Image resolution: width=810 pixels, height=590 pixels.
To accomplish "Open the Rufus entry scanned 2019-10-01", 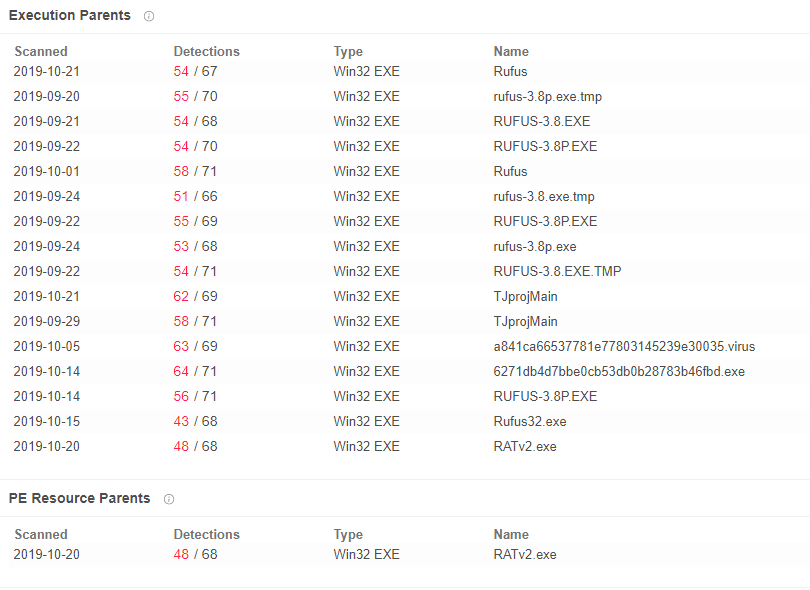I will pos(510,172).
